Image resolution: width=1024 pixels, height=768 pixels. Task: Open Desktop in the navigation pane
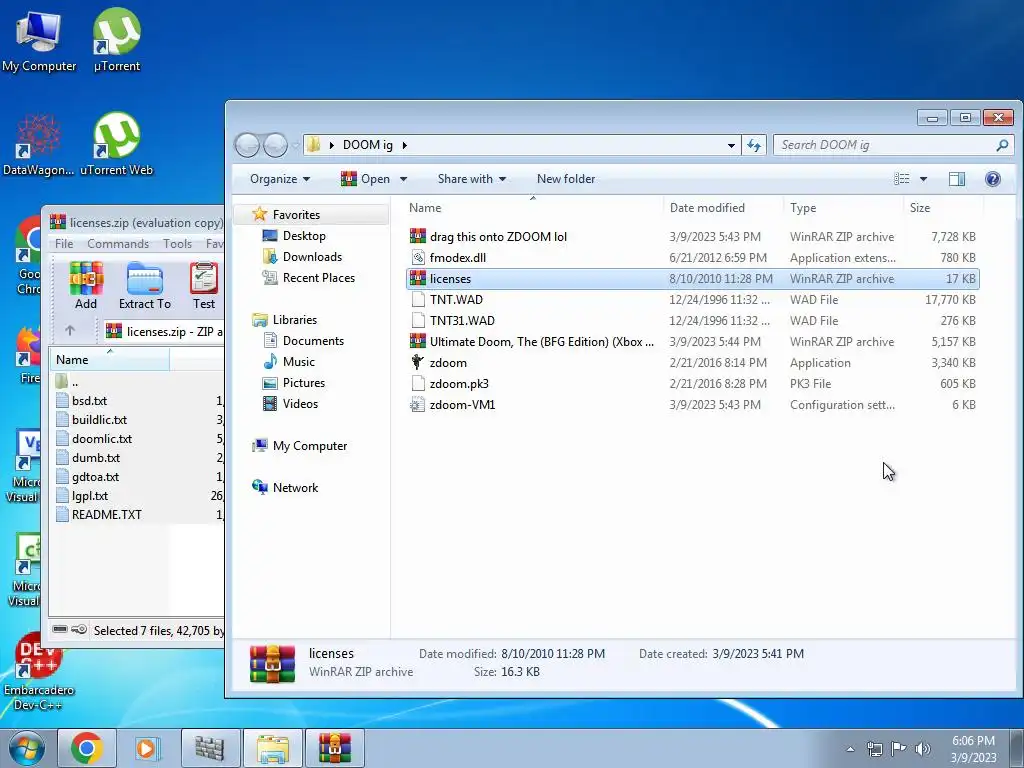pos(304,236)
